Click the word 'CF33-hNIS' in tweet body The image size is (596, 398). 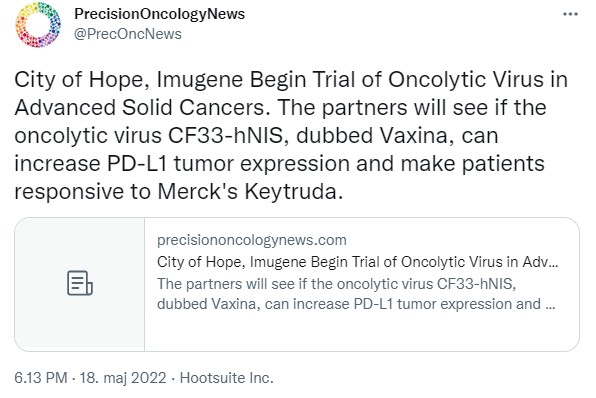(x=225, y=135)
